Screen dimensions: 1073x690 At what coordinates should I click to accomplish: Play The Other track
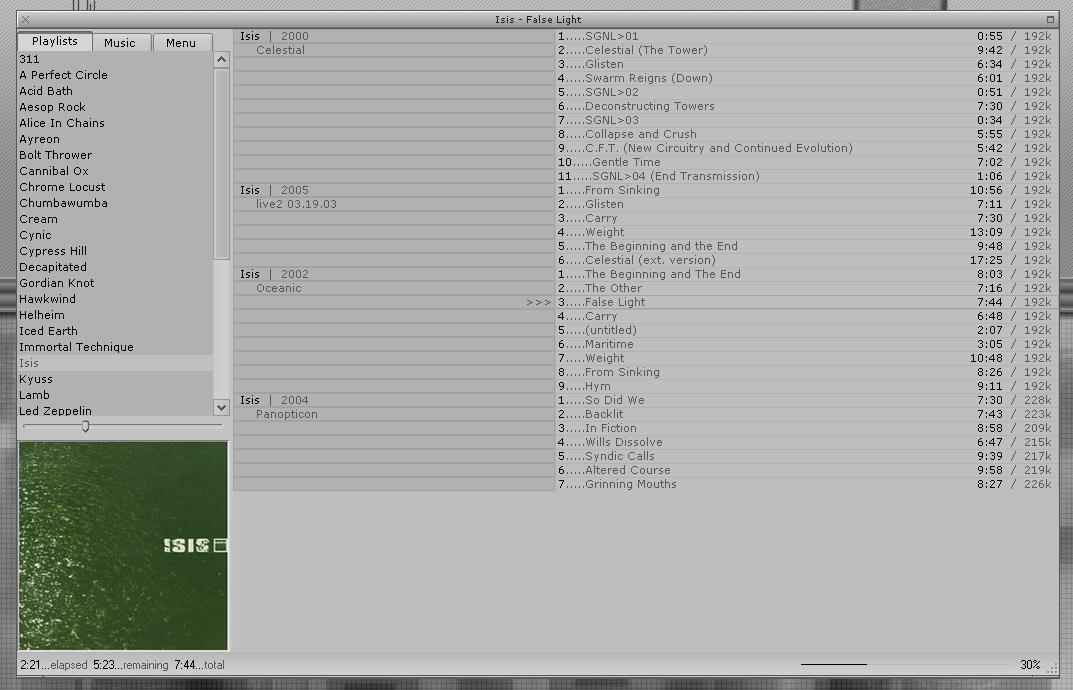click(x=805, y=288)
